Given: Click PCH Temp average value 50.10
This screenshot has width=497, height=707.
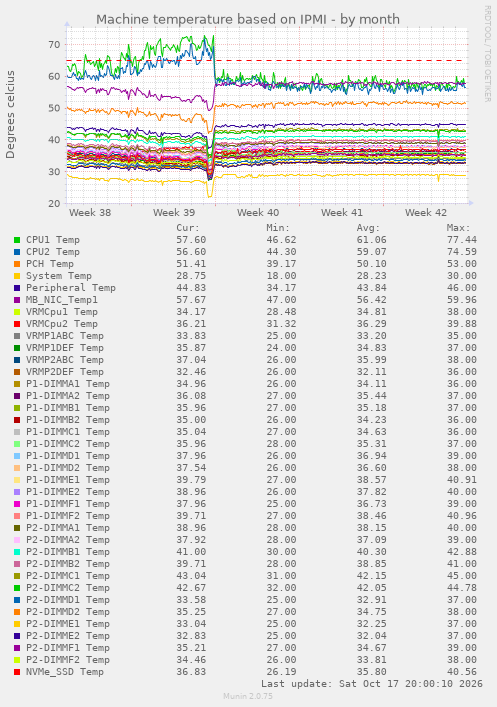Looking at the screenshot, I should coord(371,264).
